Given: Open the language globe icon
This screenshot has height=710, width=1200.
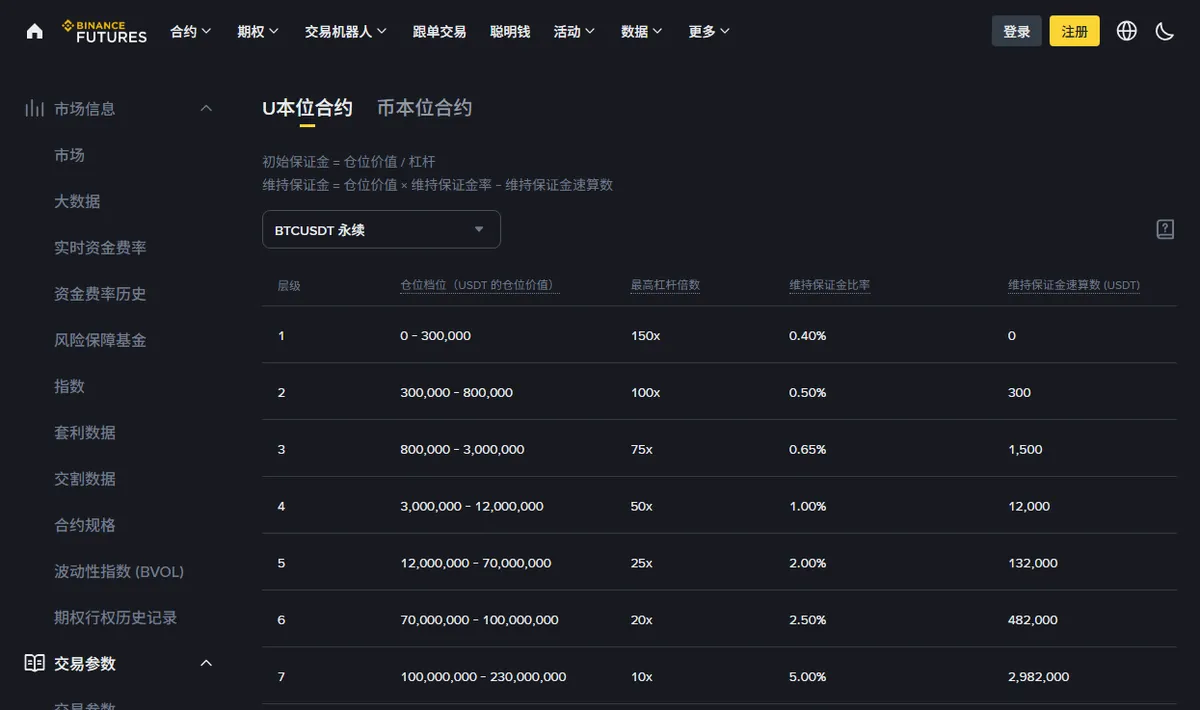Looking at the screenshot, I should pyautogui.click(x=1127, y=31).
